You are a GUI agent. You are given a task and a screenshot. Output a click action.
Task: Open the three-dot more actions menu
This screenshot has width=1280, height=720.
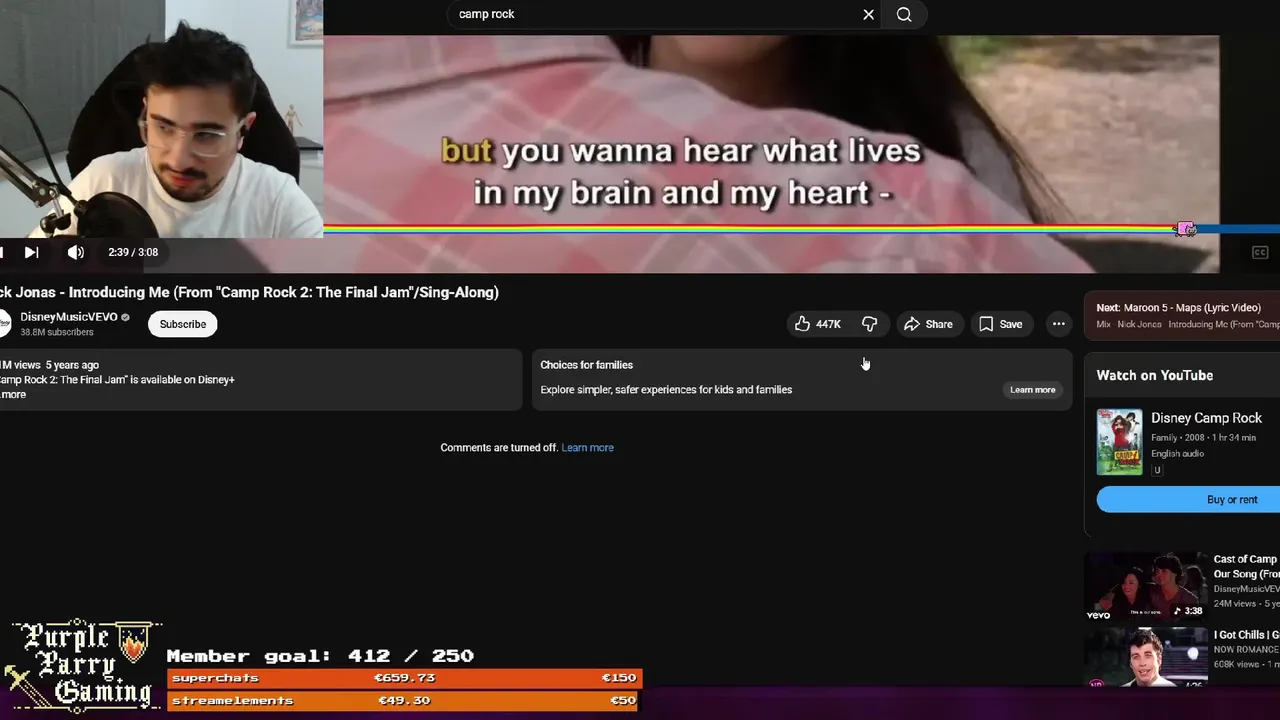[x=1058, y=324]
